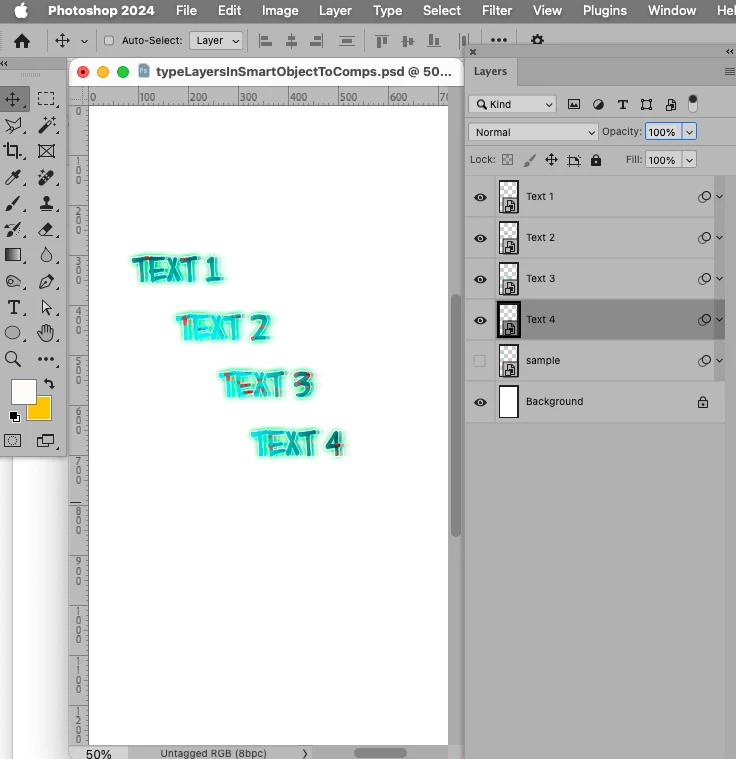Open the Fill slider dropdown arrow
Viewport: 736px width, 759px height.
[689, 160]
